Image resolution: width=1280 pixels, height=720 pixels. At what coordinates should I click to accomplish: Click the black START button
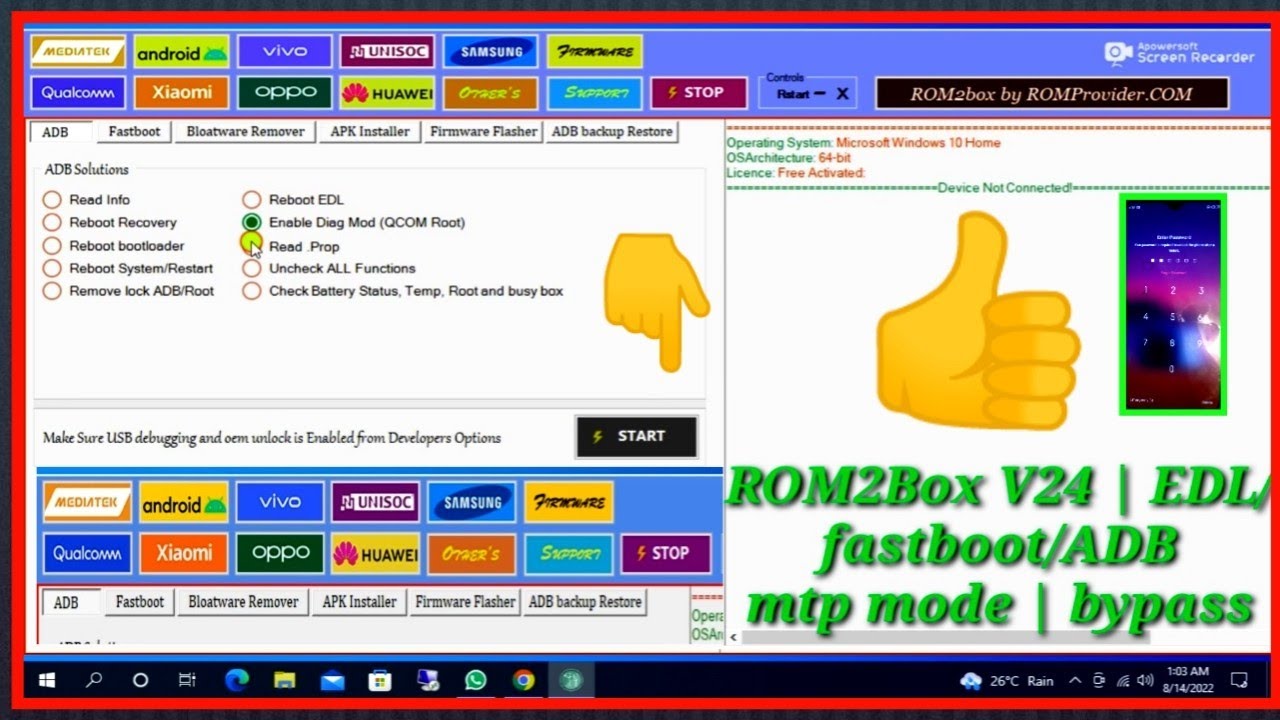pos(636,437)
